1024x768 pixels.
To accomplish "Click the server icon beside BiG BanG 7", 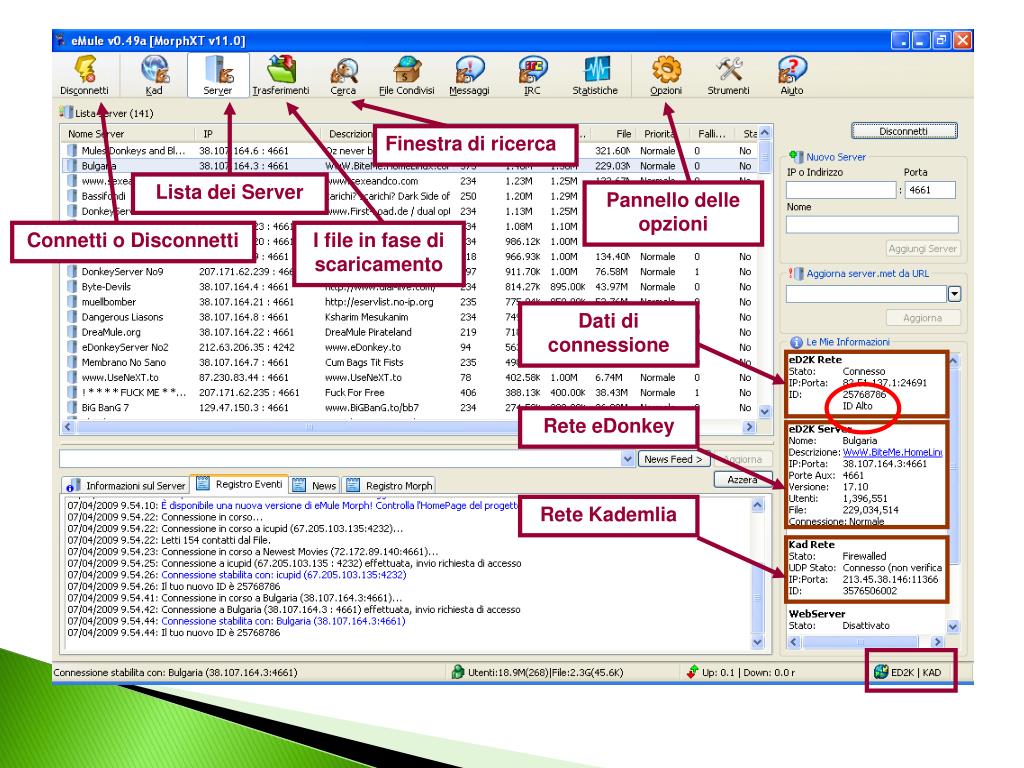I will coord(72,408).
